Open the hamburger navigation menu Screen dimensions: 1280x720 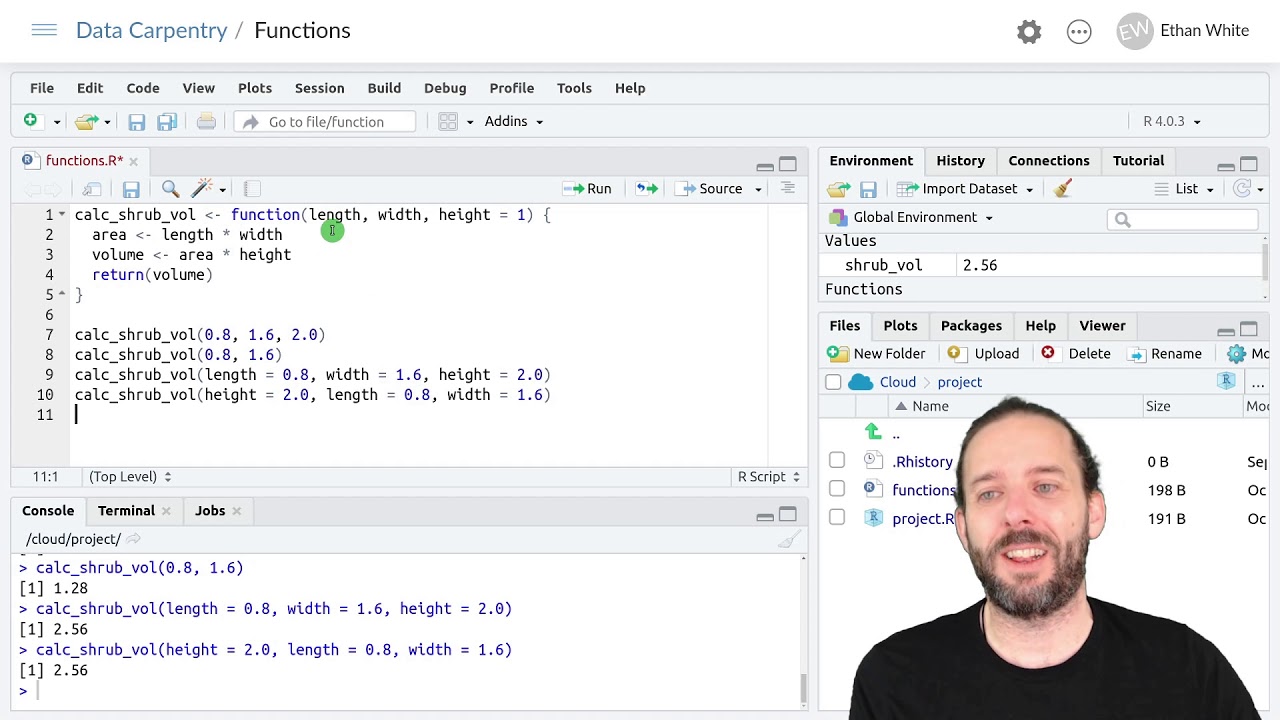44,30
